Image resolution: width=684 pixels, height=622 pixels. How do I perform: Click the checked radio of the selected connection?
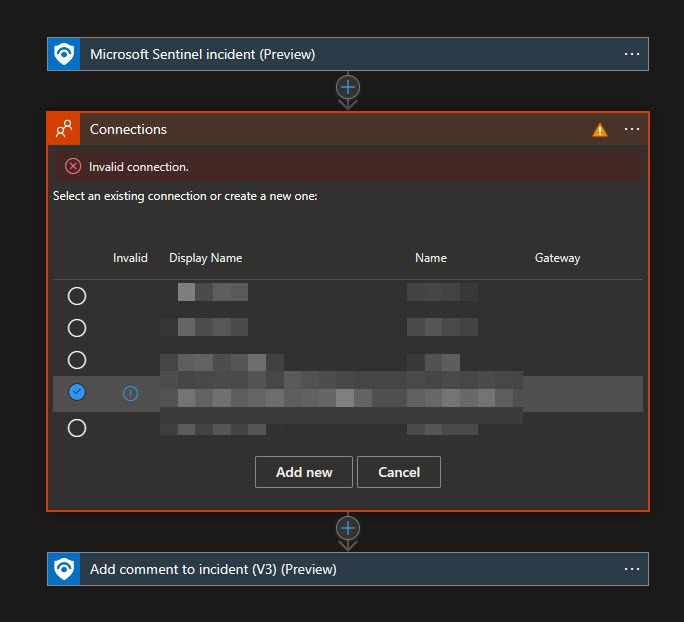click(77, 392)
